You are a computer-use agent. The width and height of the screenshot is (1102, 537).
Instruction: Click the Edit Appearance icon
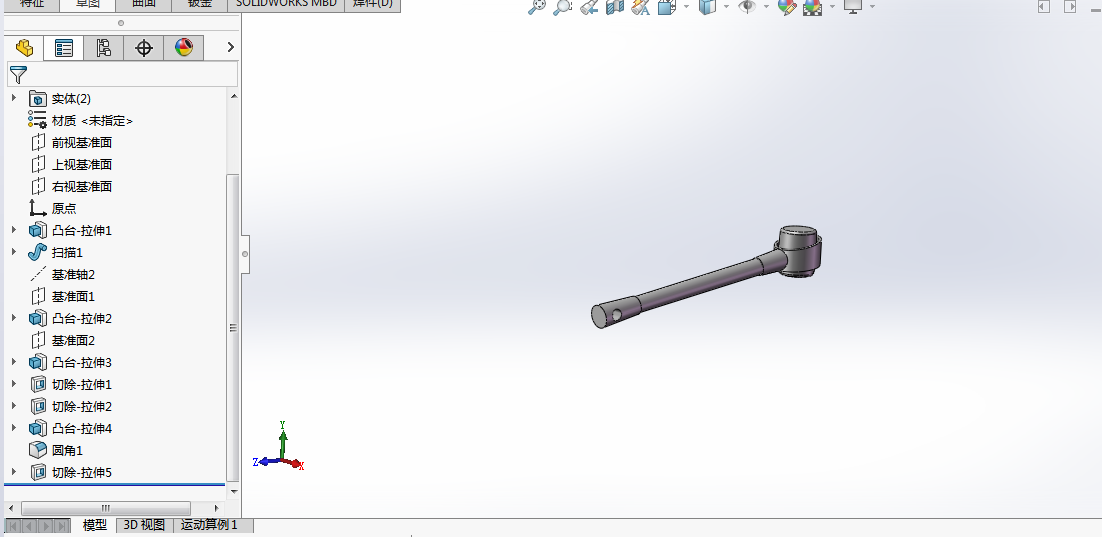click(787, 7)
